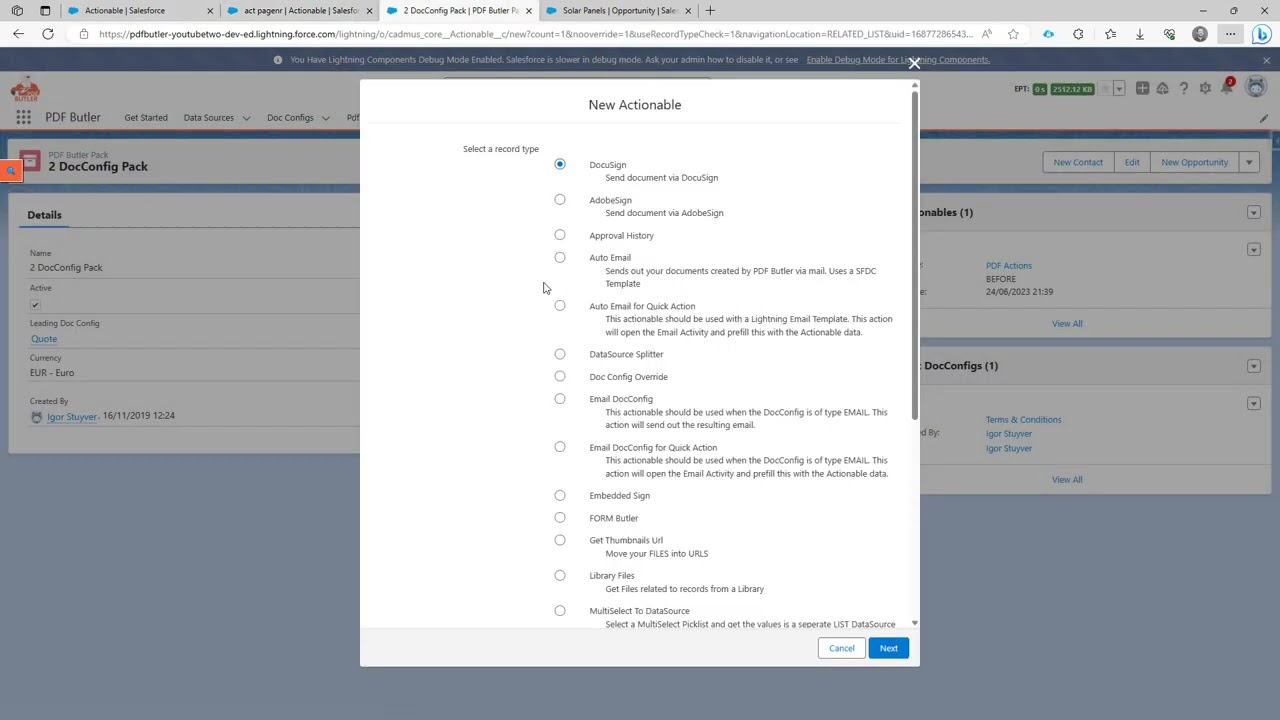Select the Email DocConfig radio
Viewport: 1280px width, 720px height.
pos(560,399)
